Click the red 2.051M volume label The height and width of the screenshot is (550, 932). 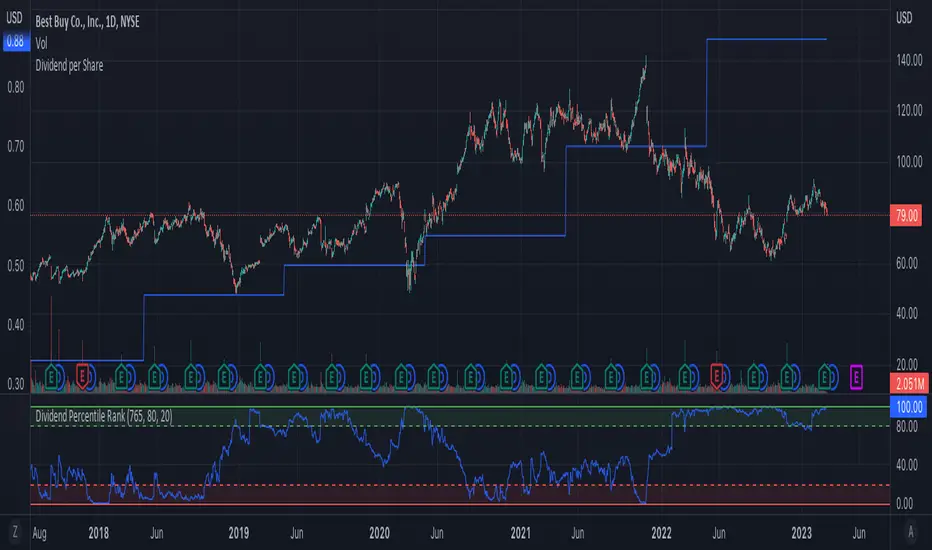coord(909,384)
